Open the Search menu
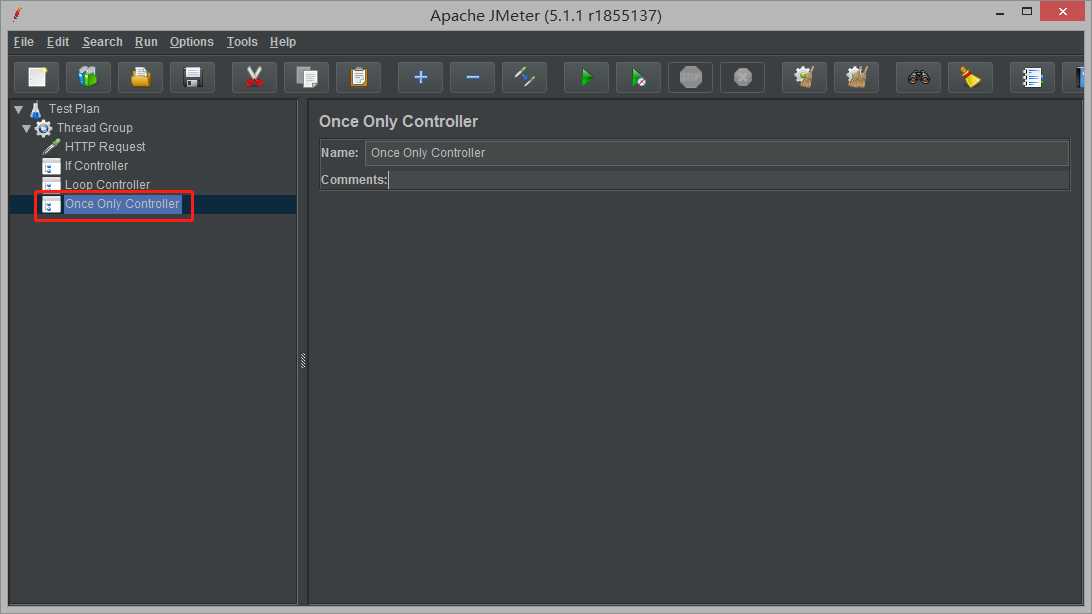1092x614 pixels. pos(102,42)
